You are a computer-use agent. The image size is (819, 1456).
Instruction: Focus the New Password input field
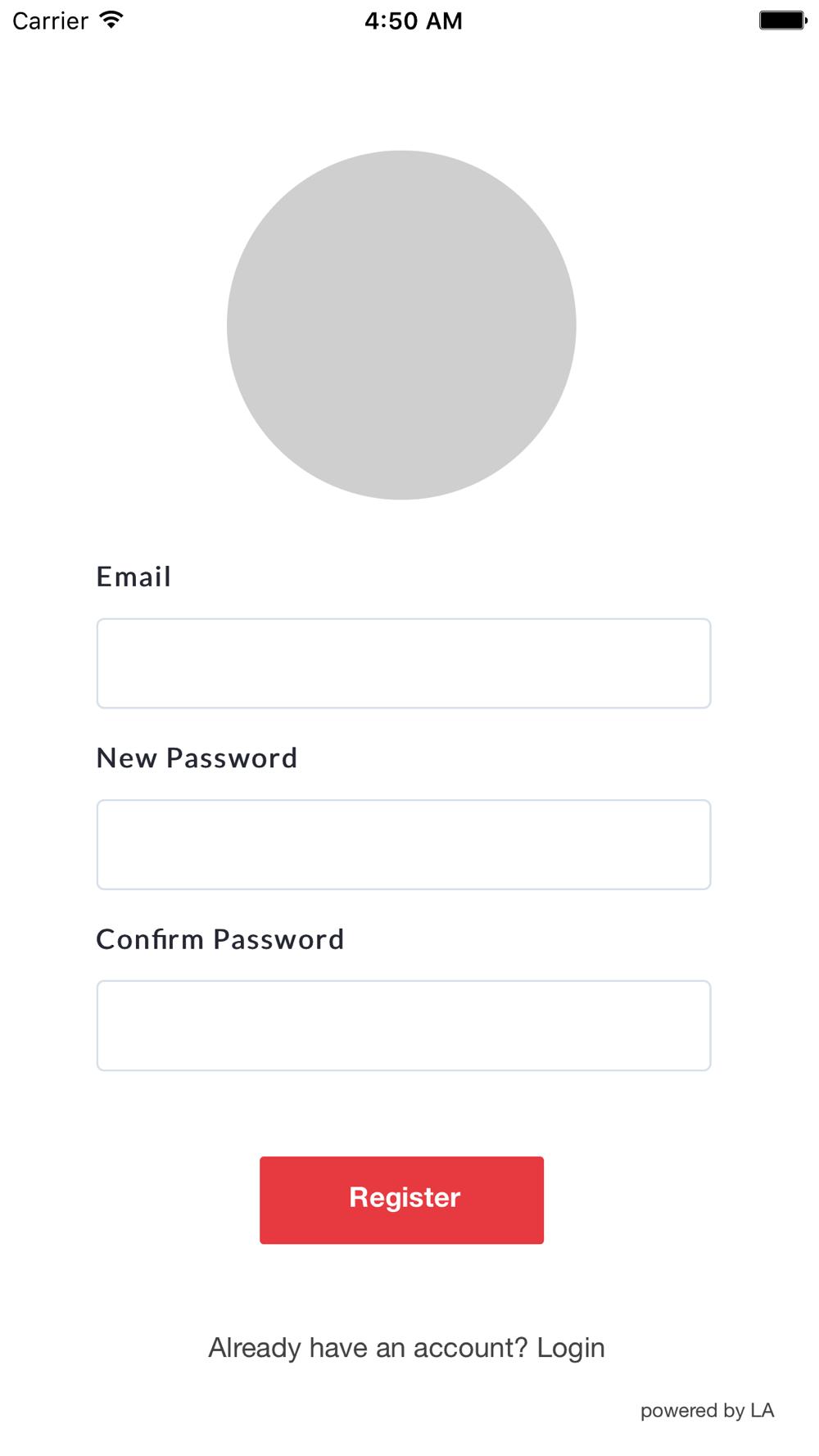(404, 844)
